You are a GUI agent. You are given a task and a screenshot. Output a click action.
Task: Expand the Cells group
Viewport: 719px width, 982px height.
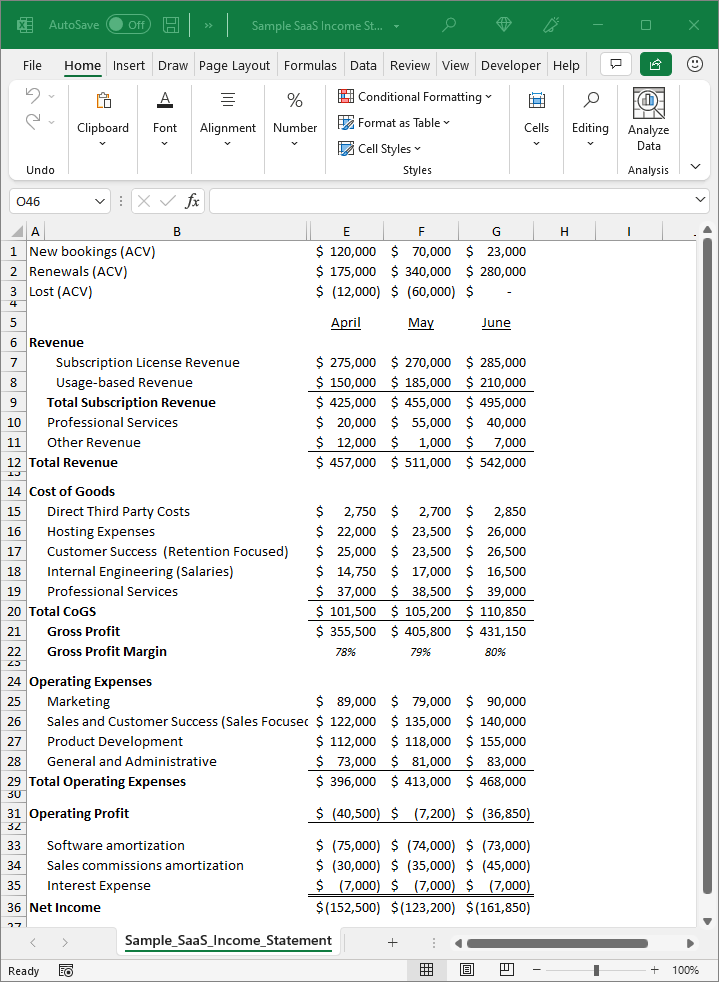pyautogui.click(x=537, y=119)
